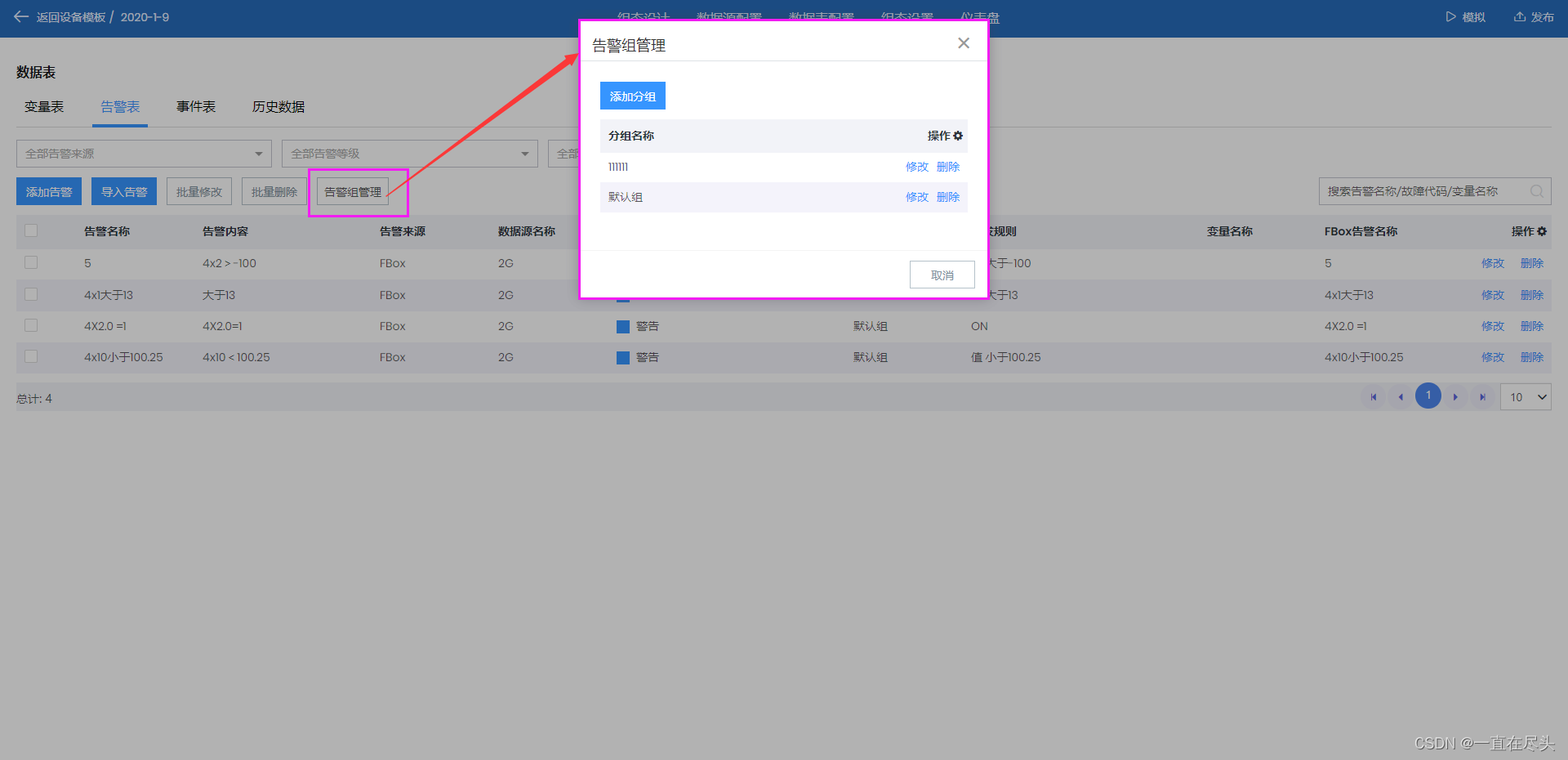Screen dimensions: 1568x760
Task: Click 修改 in row 4X2.0 =1
Action: (1493, 326)
